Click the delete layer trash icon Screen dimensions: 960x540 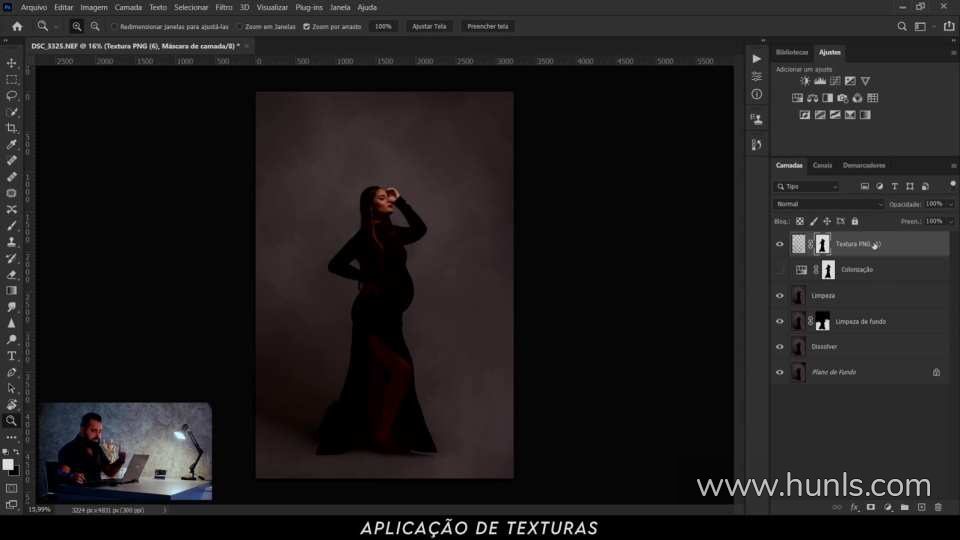click(938, 507)
